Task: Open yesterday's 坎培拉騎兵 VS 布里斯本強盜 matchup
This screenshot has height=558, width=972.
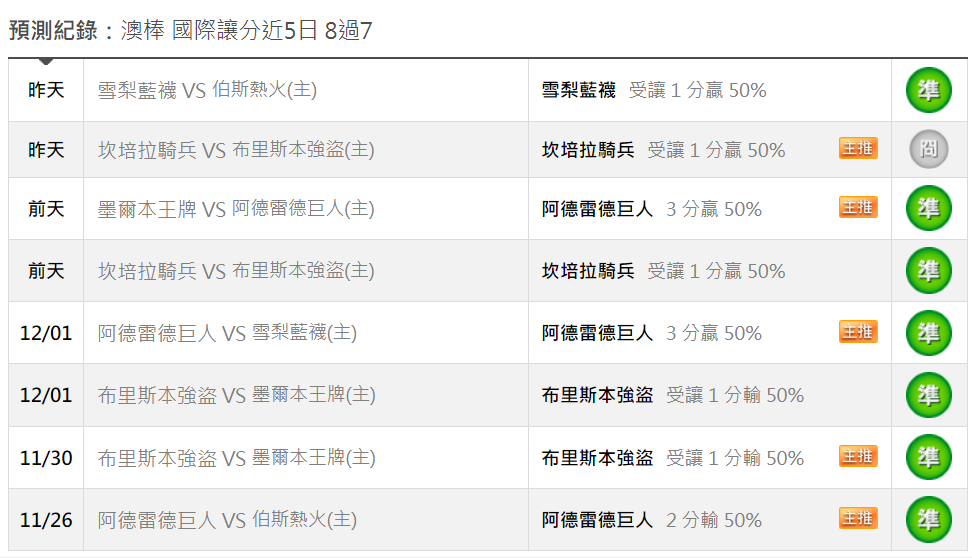Action: [236, 150]
